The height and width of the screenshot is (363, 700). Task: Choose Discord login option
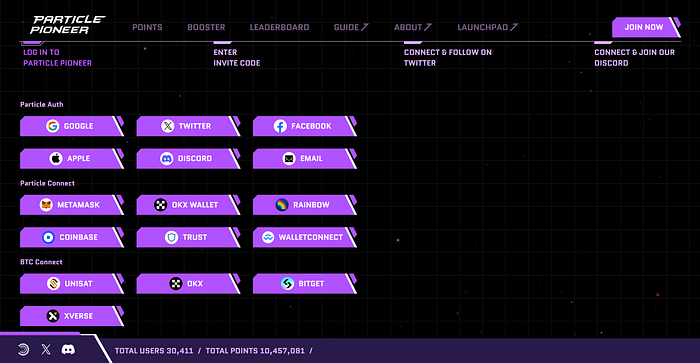coord(188,159)
